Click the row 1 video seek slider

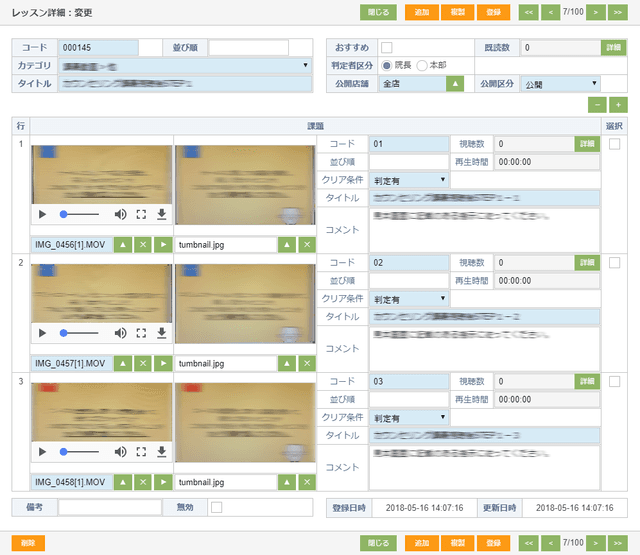(80, 214)
